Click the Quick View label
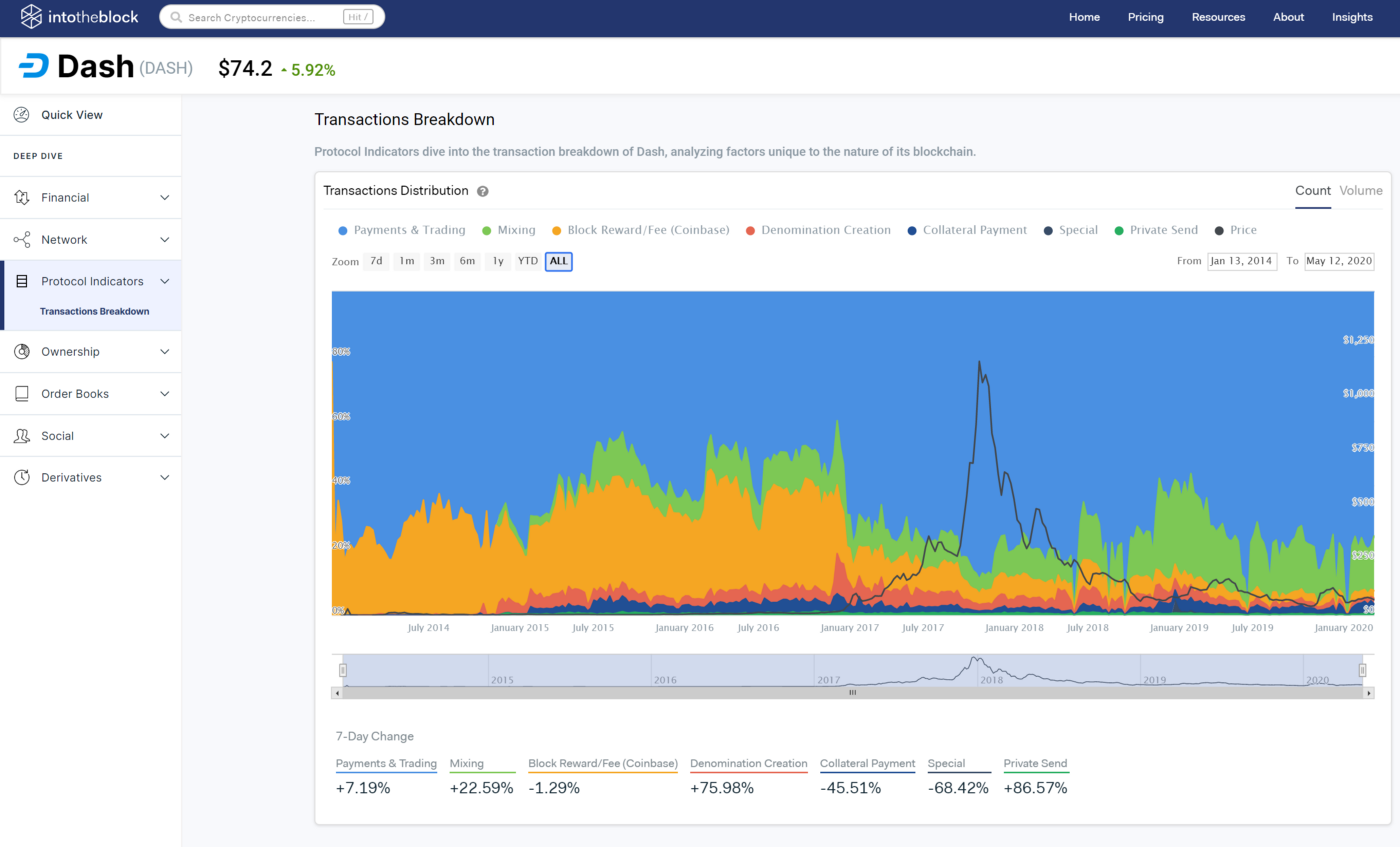1400x847 pixels. click(72, 115)
